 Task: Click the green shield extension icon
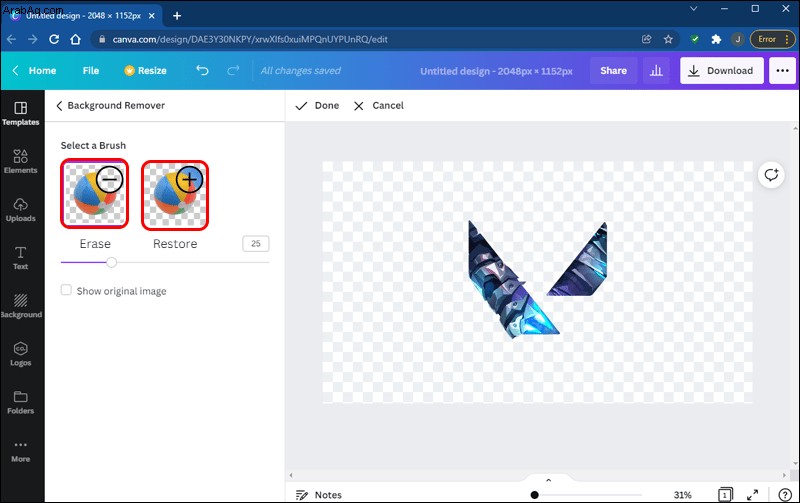point(694,39)
